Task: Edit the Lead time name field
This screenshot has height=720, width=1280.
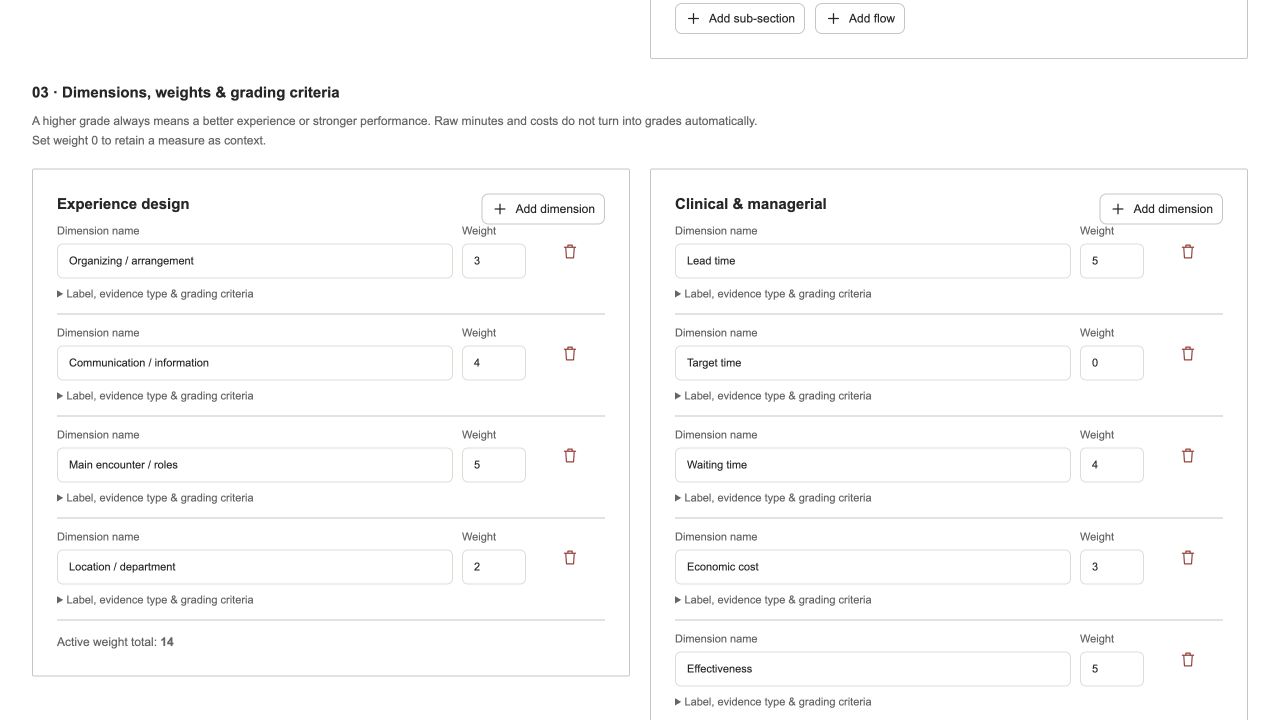Action: pyautogui.click(x=873, y=261)
